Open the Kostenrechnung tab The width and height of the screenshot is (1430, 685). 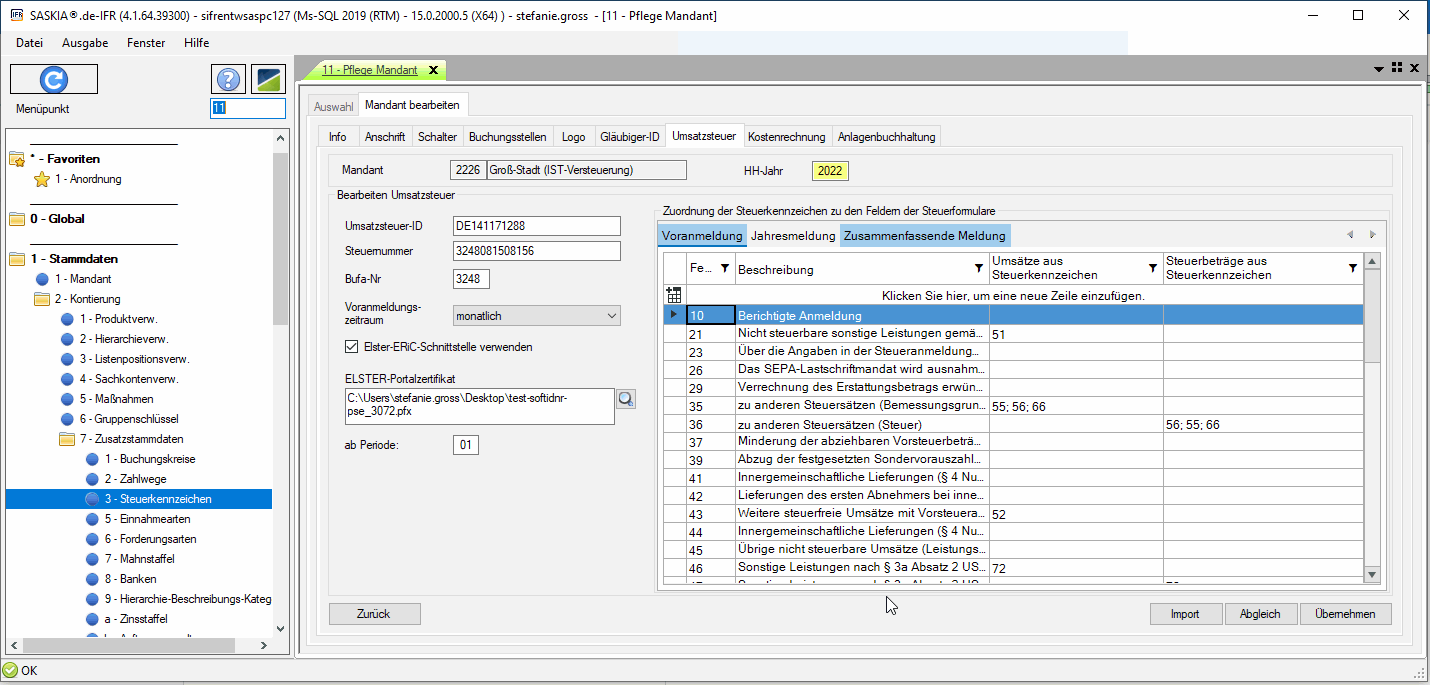point(786,137)
